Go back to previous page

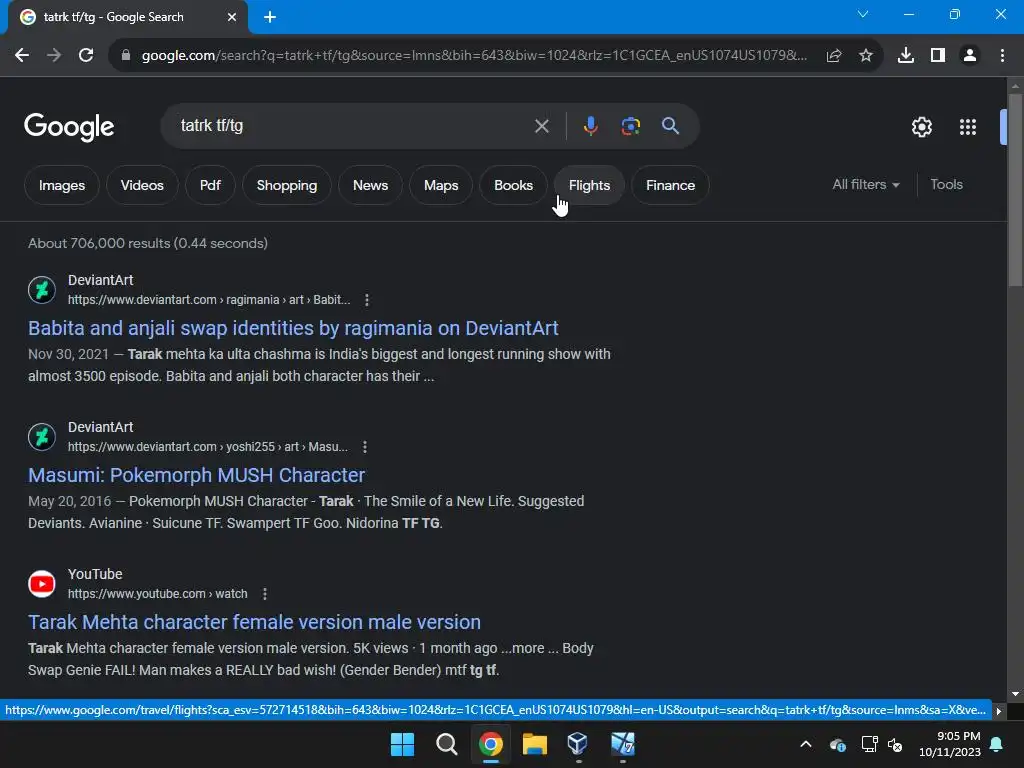click(22, 56)
